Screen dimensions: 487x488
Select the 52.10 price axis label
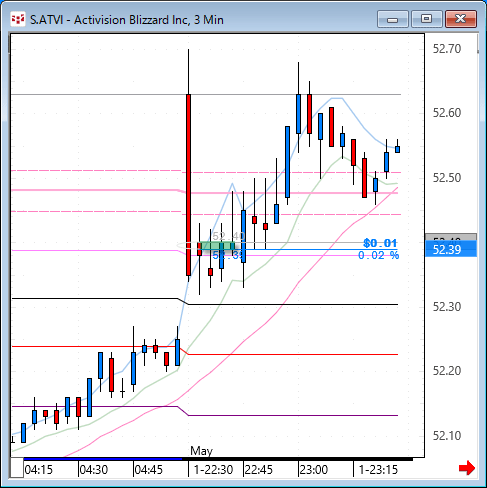coord(447,436)
